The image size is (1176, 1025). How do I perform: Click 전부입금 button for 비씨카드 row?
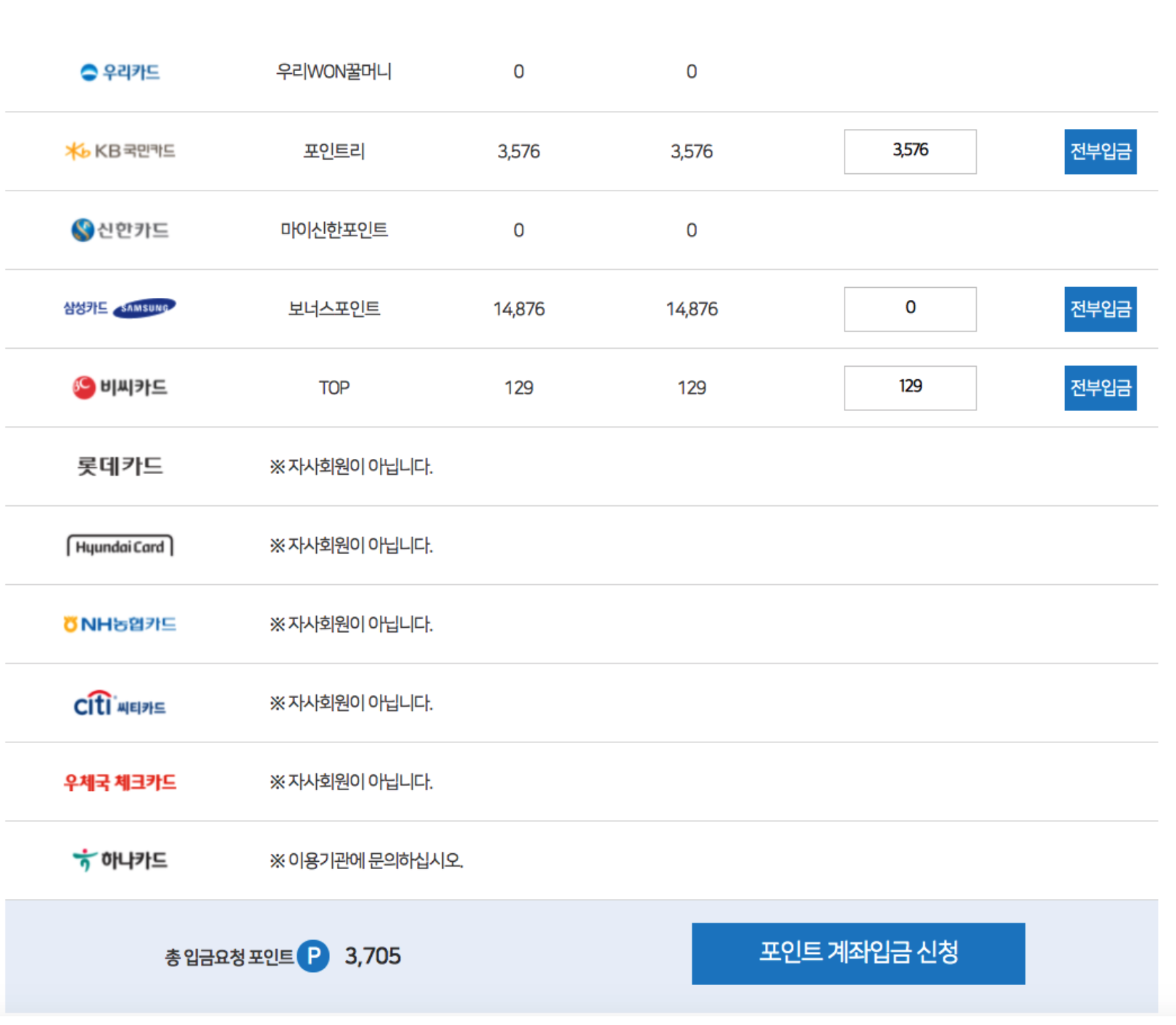point(1100,388)
